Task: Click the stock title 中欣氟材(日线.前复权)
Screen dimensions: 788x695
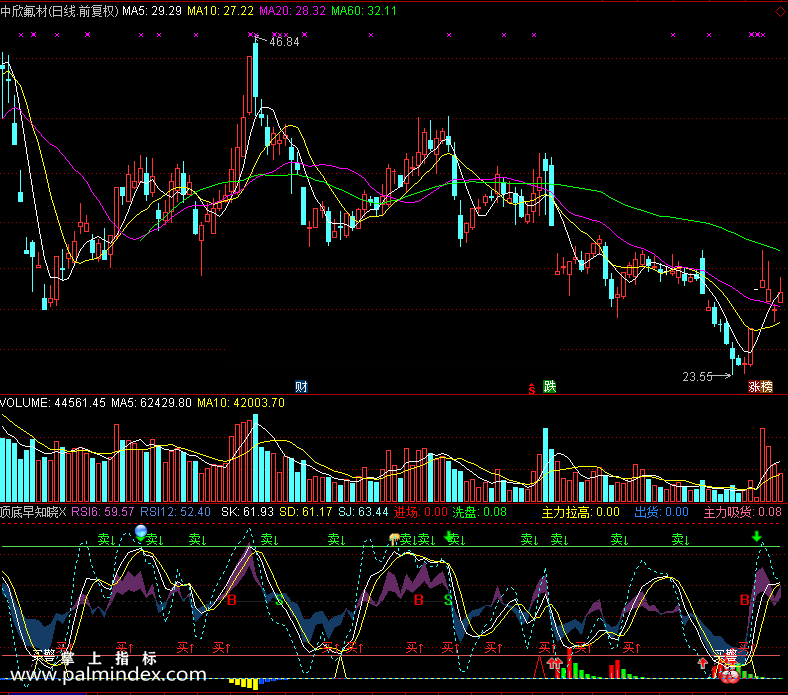Action: pos(59,11)
